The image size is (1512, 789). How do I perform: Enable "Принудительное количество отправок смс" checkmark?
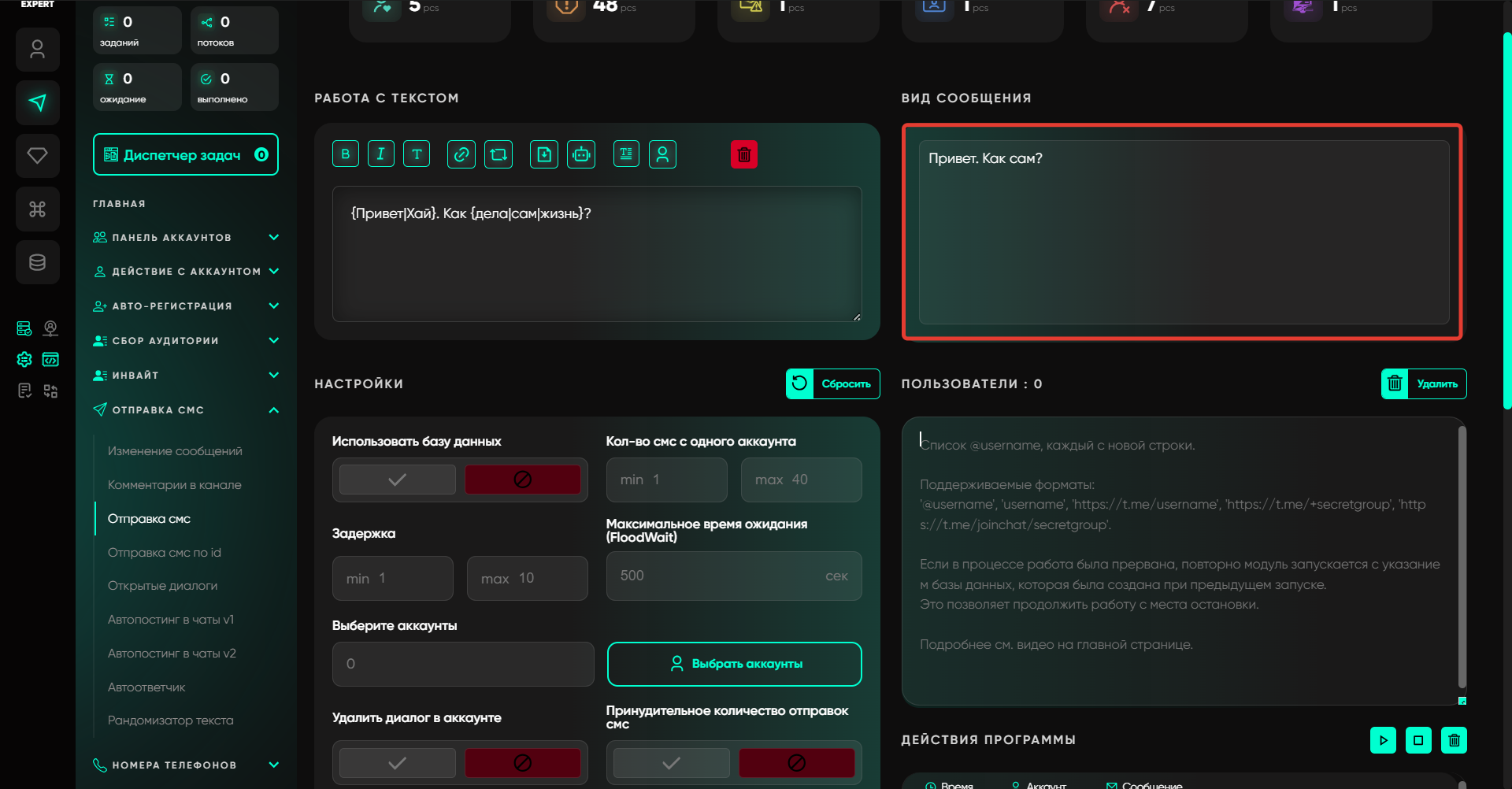coord(671,762)
